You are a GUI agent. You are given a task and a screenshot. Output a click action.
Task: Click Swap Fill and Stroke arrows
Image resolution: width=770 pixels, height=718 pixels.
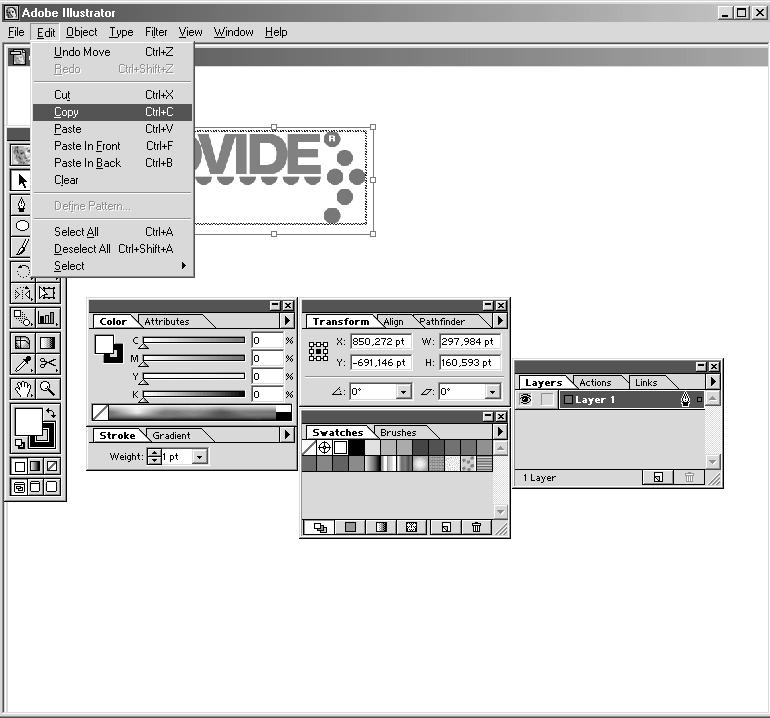51,413
